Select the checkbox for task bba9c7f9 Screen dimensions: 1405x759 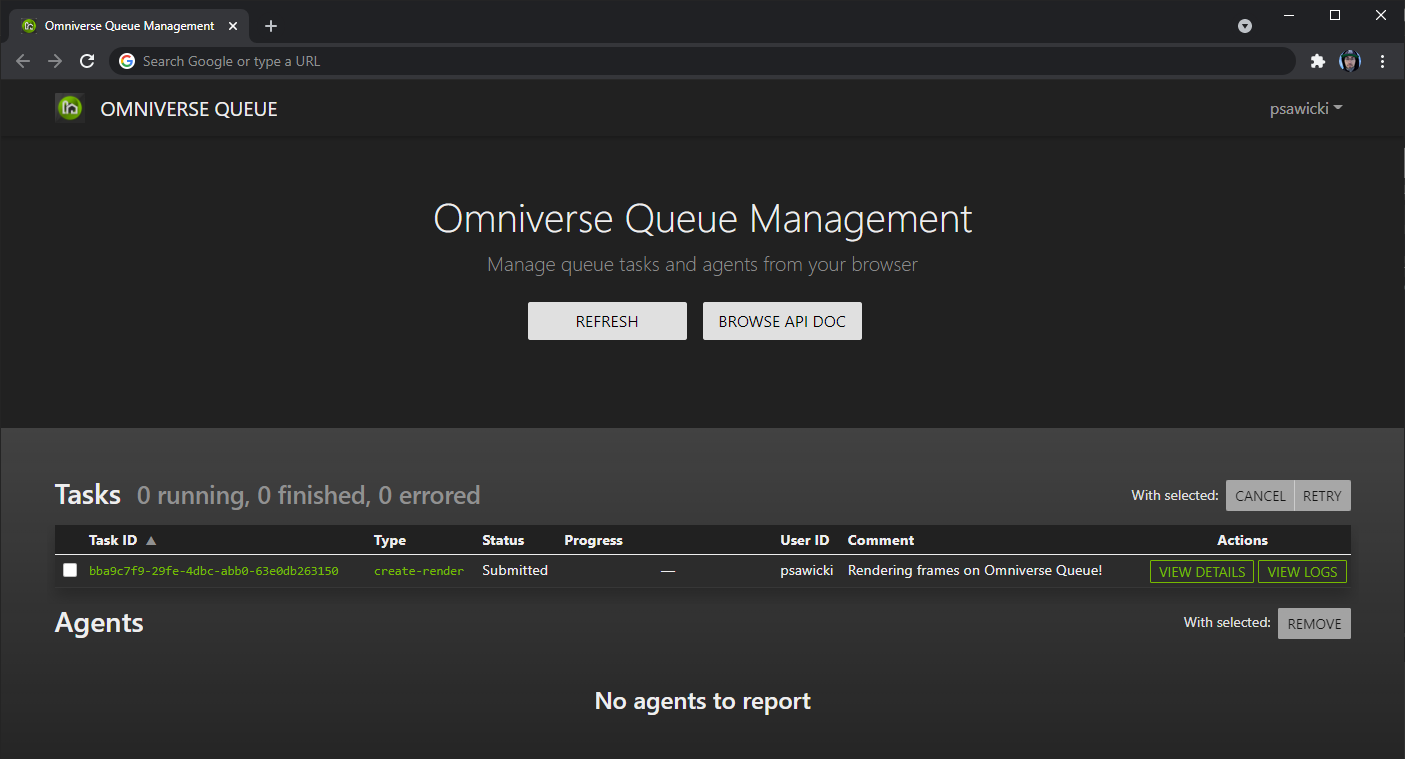click(x=70, y=570)
